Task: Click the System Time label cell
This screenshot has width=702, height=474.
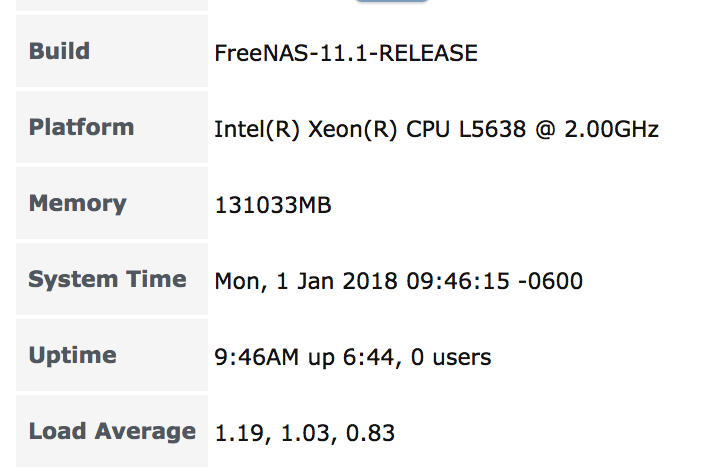Action: click(112, 279)
